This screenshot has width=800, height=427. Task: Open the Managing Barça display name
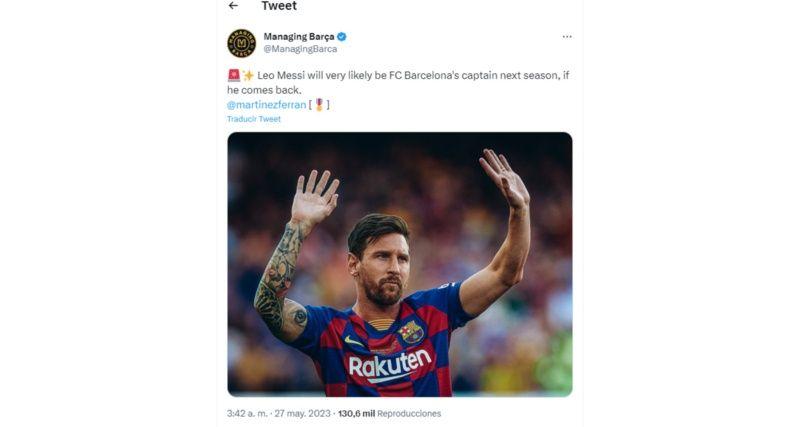click(x=299, y=37)
